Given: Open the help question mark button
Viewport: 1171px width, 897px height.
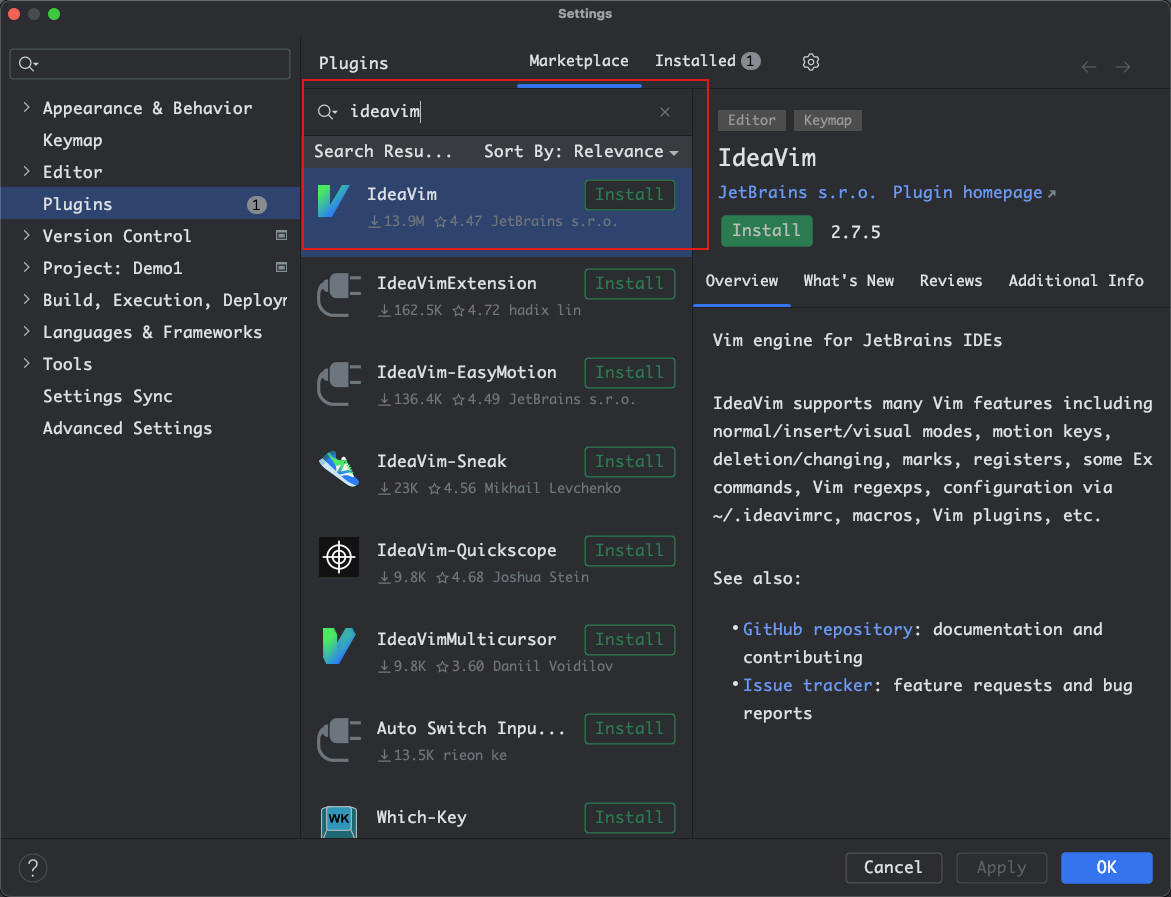Looking at the screenshot, I should click(x=33, y=867).
